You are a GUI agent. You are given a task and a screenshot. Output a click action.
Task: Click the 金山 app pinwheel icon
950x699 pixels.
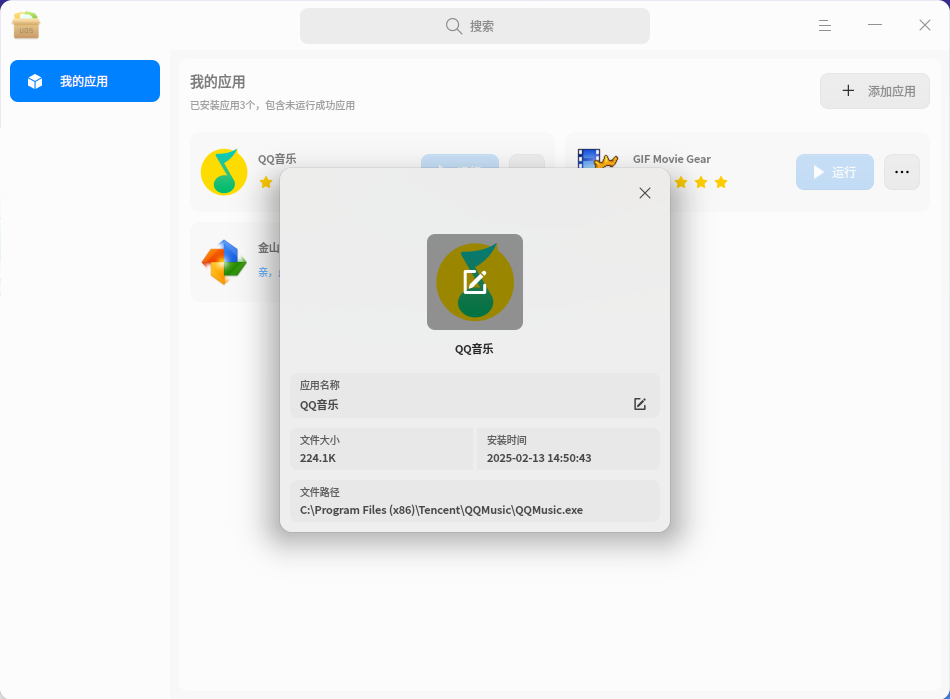(x=224, y=262)
